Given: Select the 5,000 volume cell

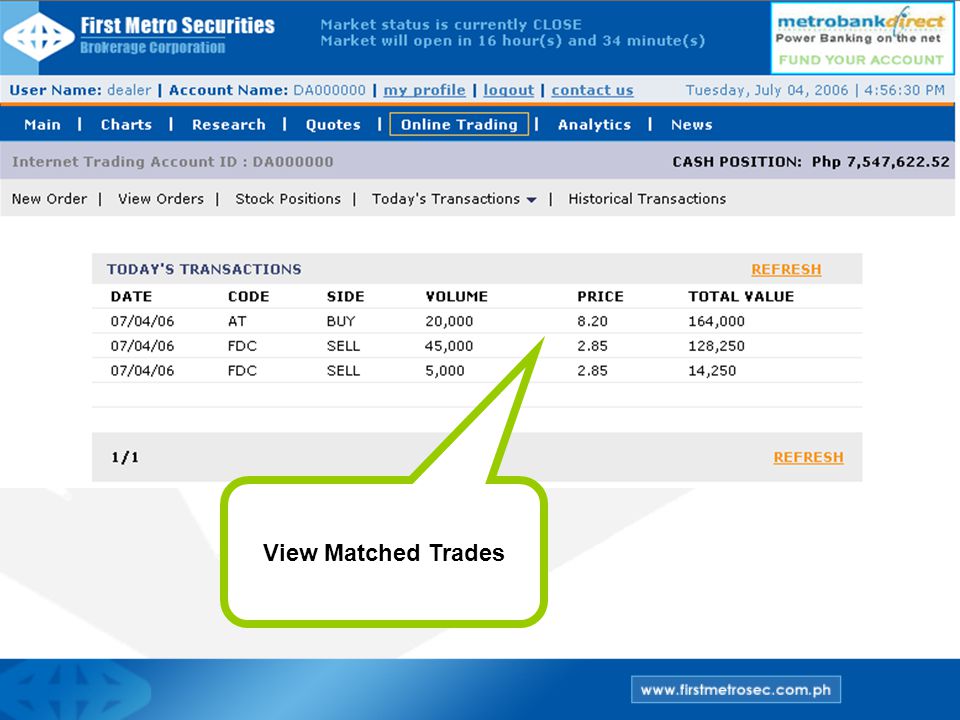Looking at the screenshot, I should 444,370.
